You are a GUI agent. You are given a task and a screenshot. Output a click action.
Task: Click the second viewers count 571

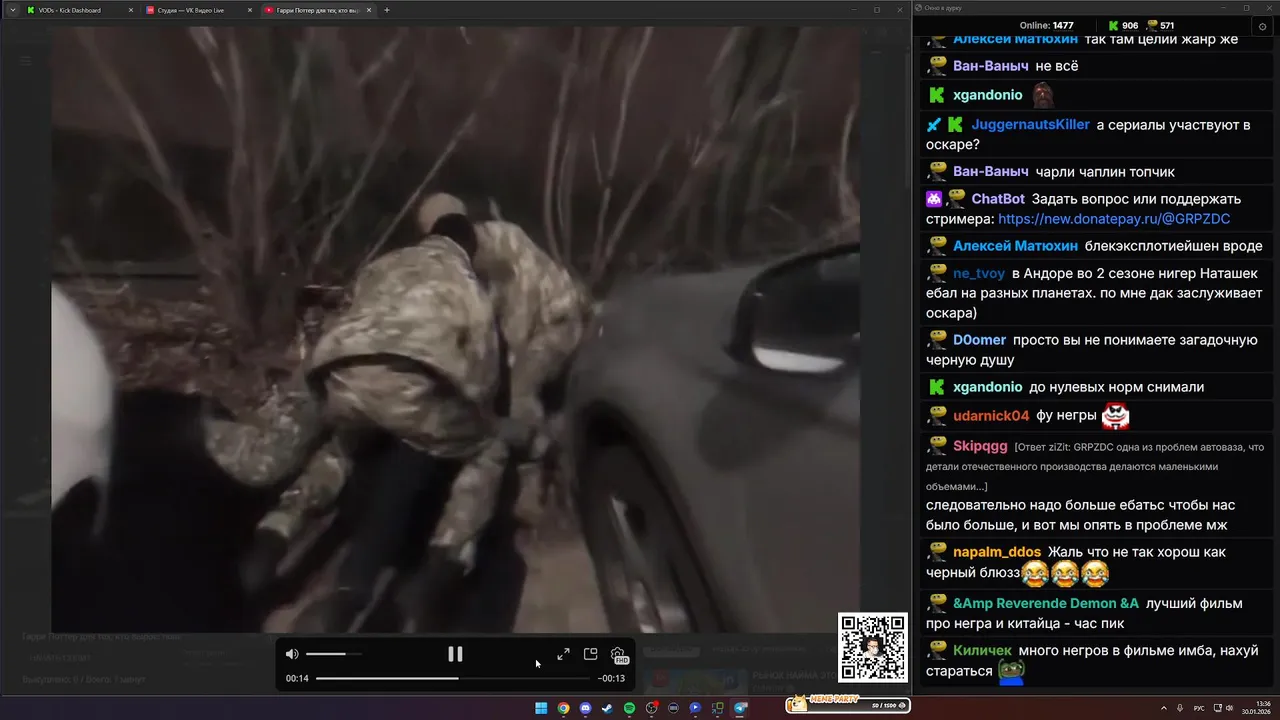pyautogui.click(x=1160, y=26)
